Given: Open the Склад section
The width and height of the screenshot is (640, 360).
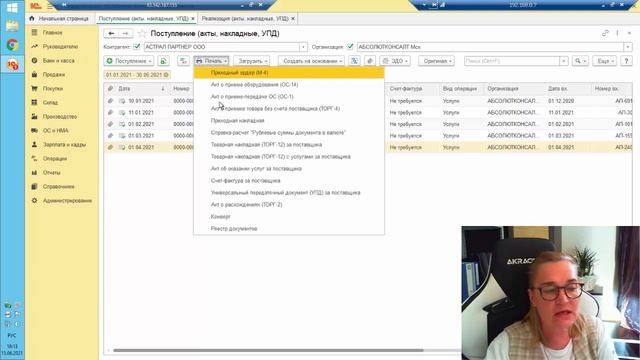Looking at the screenshot, I should pos(50,102).
